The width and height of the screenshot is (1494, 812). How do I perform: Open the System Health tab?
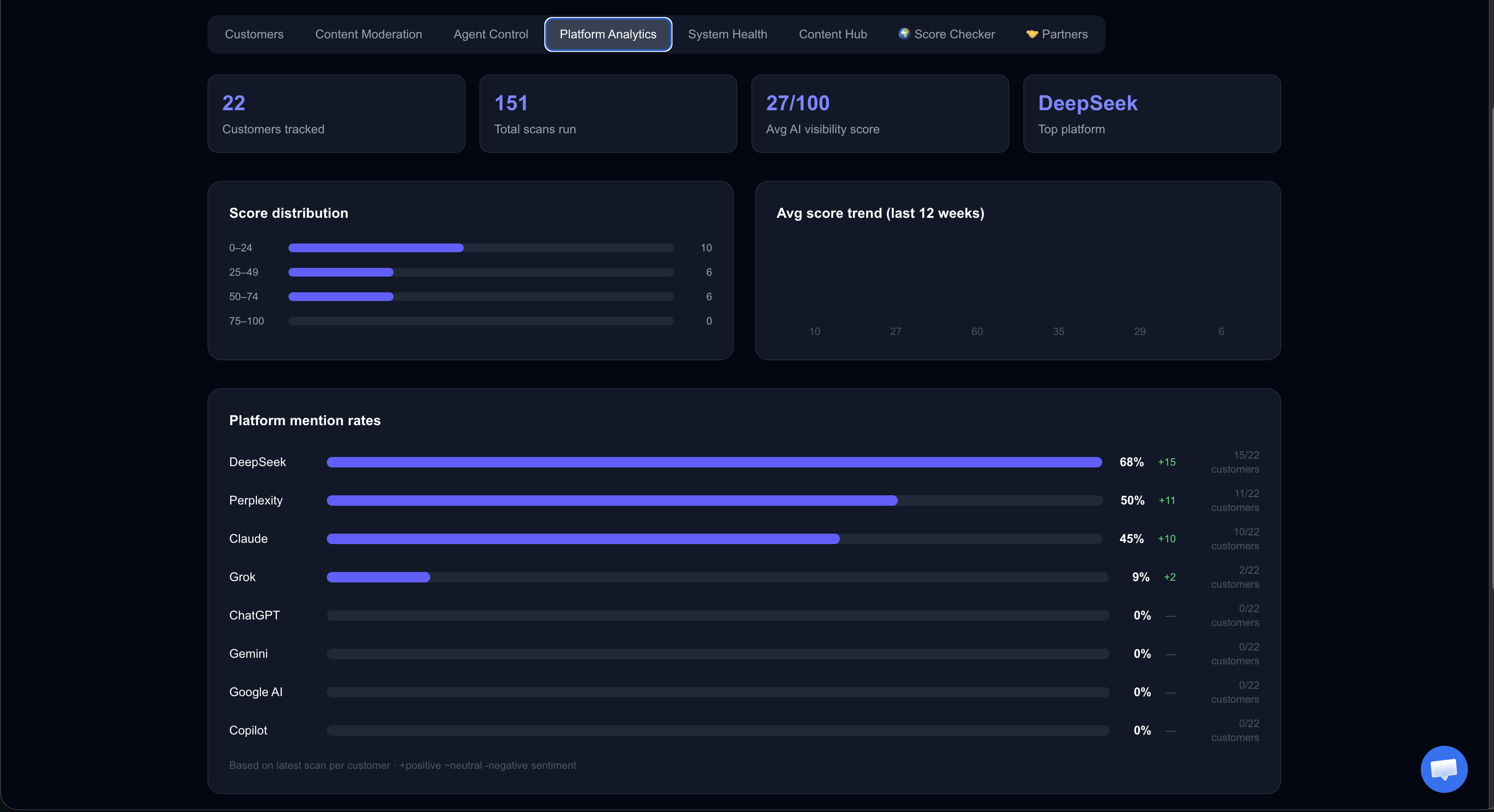tap(727, 34)
